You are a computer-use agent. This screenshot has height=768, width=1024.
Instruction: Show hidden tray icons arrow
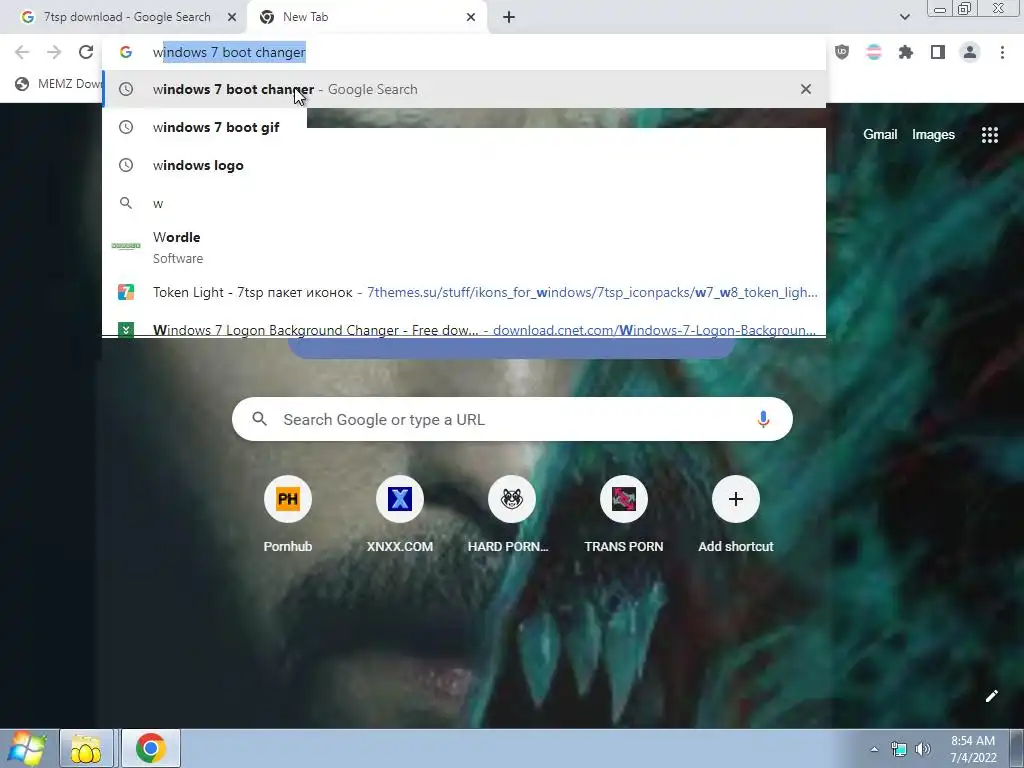point(874,749)
